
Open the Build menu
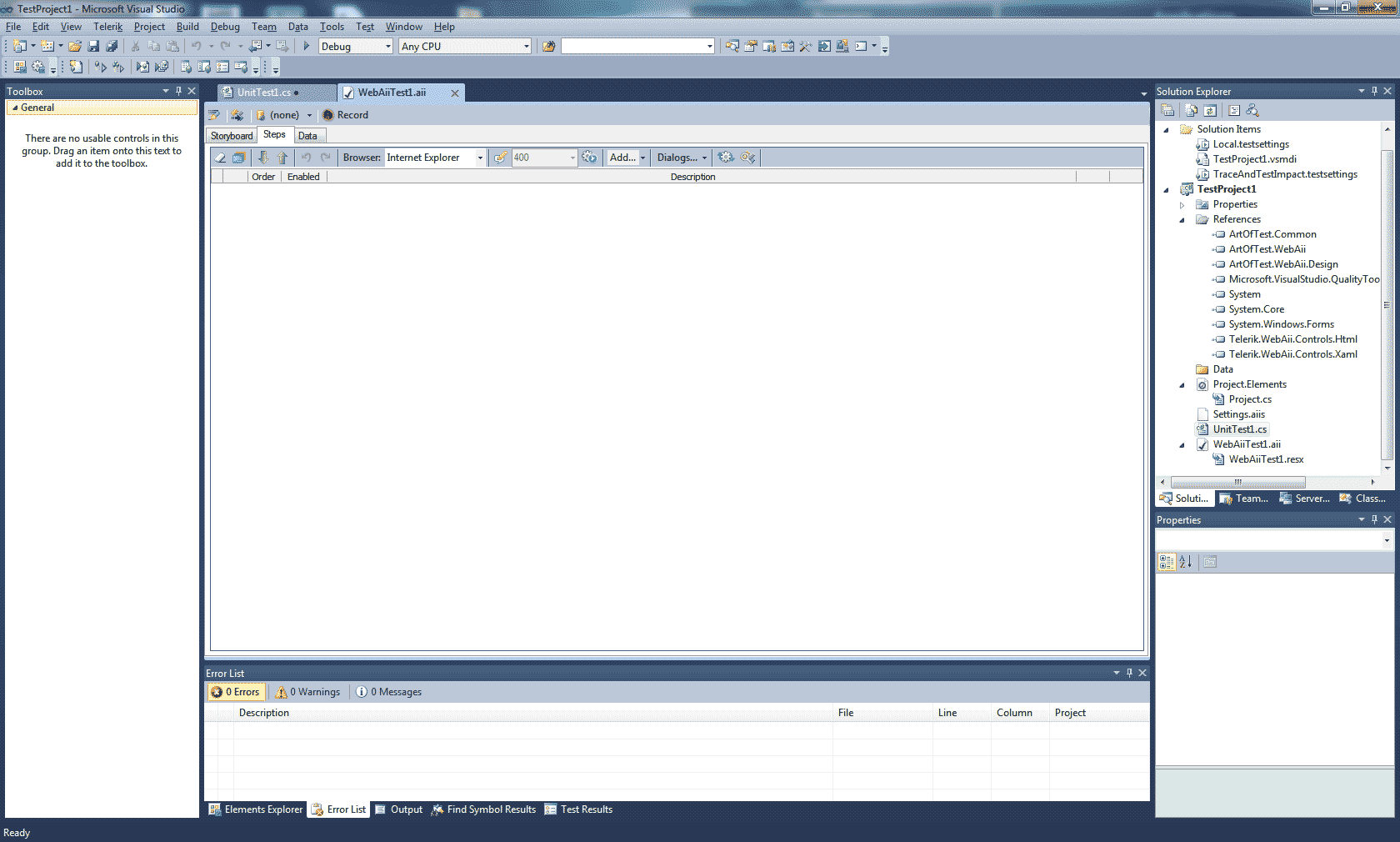coord(187,27)
